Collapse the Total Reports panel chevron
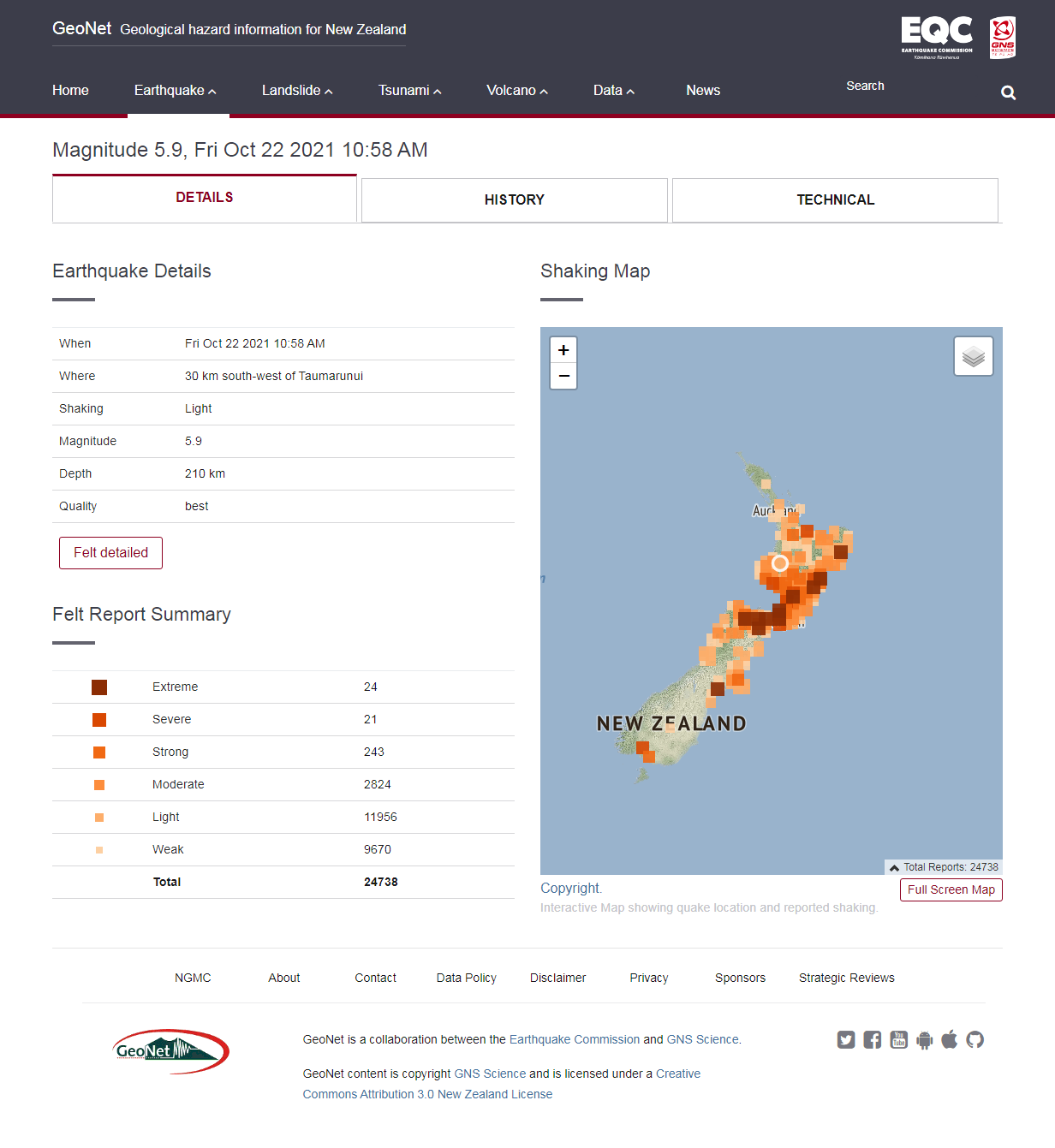The height and width of the screenshot is (1148, 1055). click(x=893, y=867)
